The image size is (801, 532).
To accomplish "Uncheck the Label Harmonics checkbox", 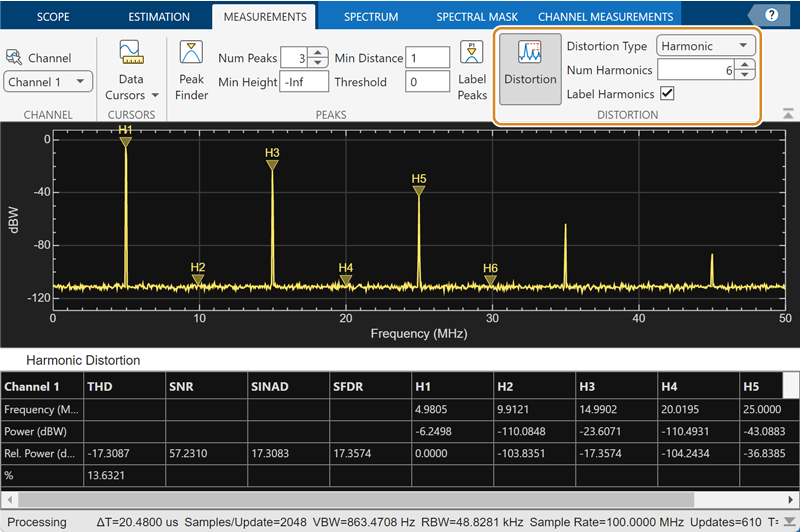I will (667, 94).
